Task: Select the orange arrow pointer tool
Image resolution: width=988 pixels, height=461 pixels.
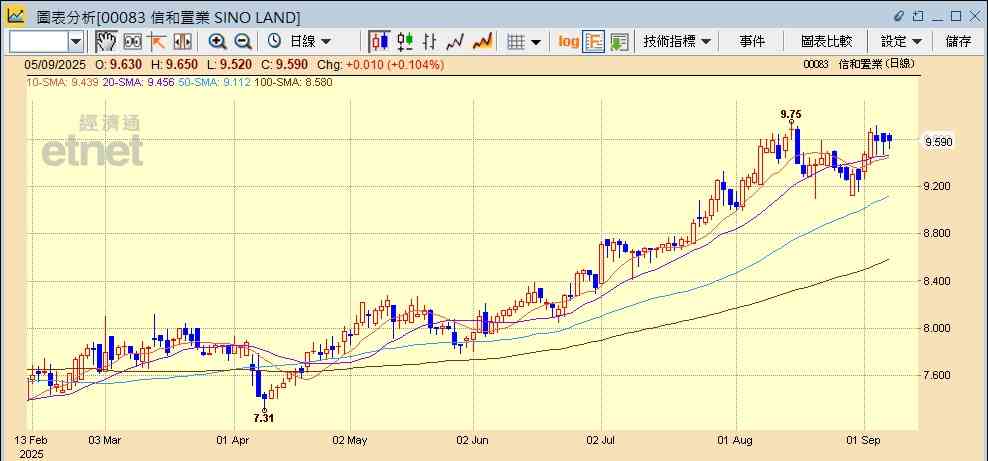Action: click(157, 42)
